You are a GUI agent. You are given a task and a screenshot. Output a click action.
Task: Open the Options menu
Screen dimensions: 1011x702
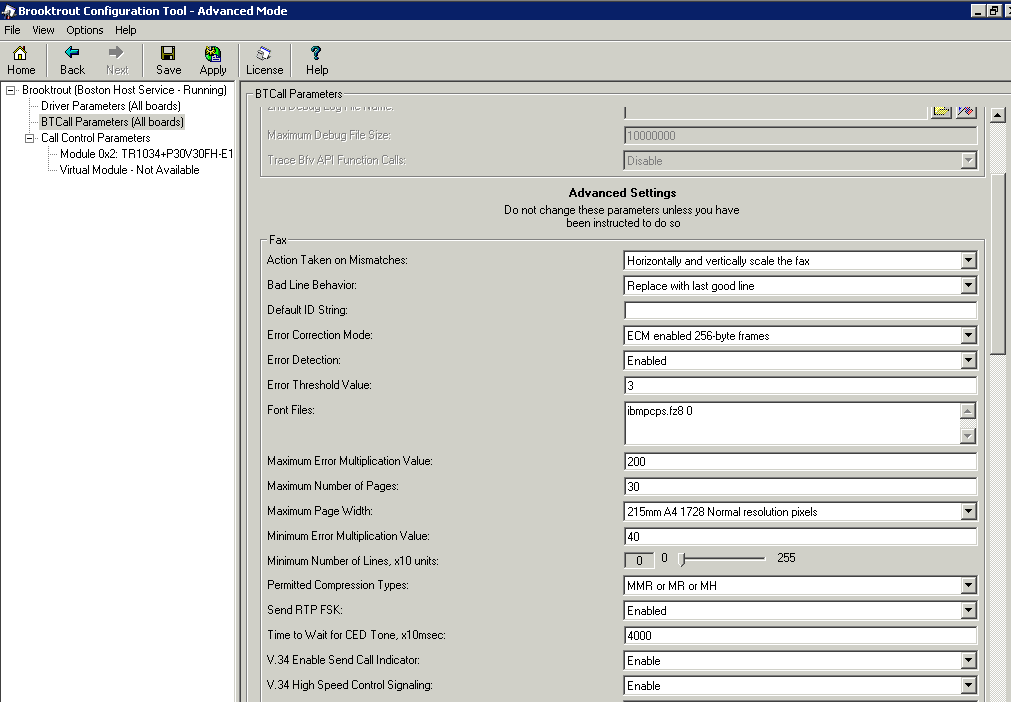84,30
